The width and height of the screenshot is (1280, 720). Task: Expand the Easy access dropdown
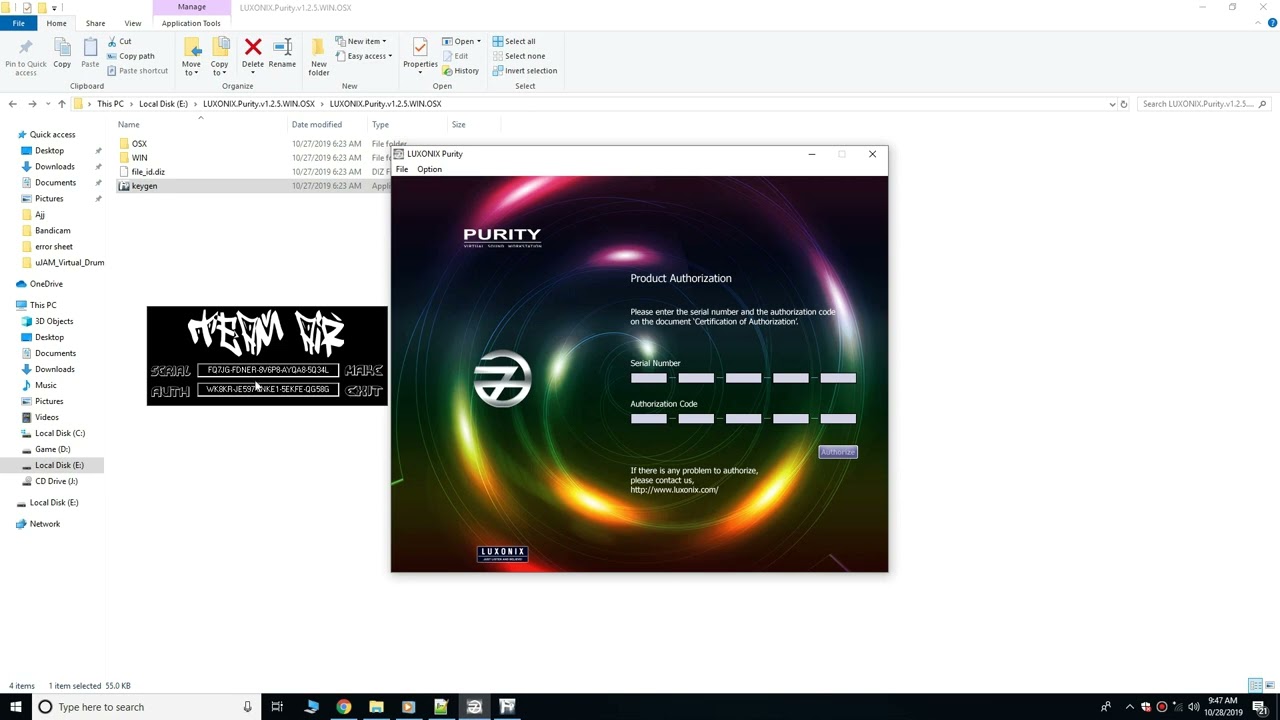point(364,56)
